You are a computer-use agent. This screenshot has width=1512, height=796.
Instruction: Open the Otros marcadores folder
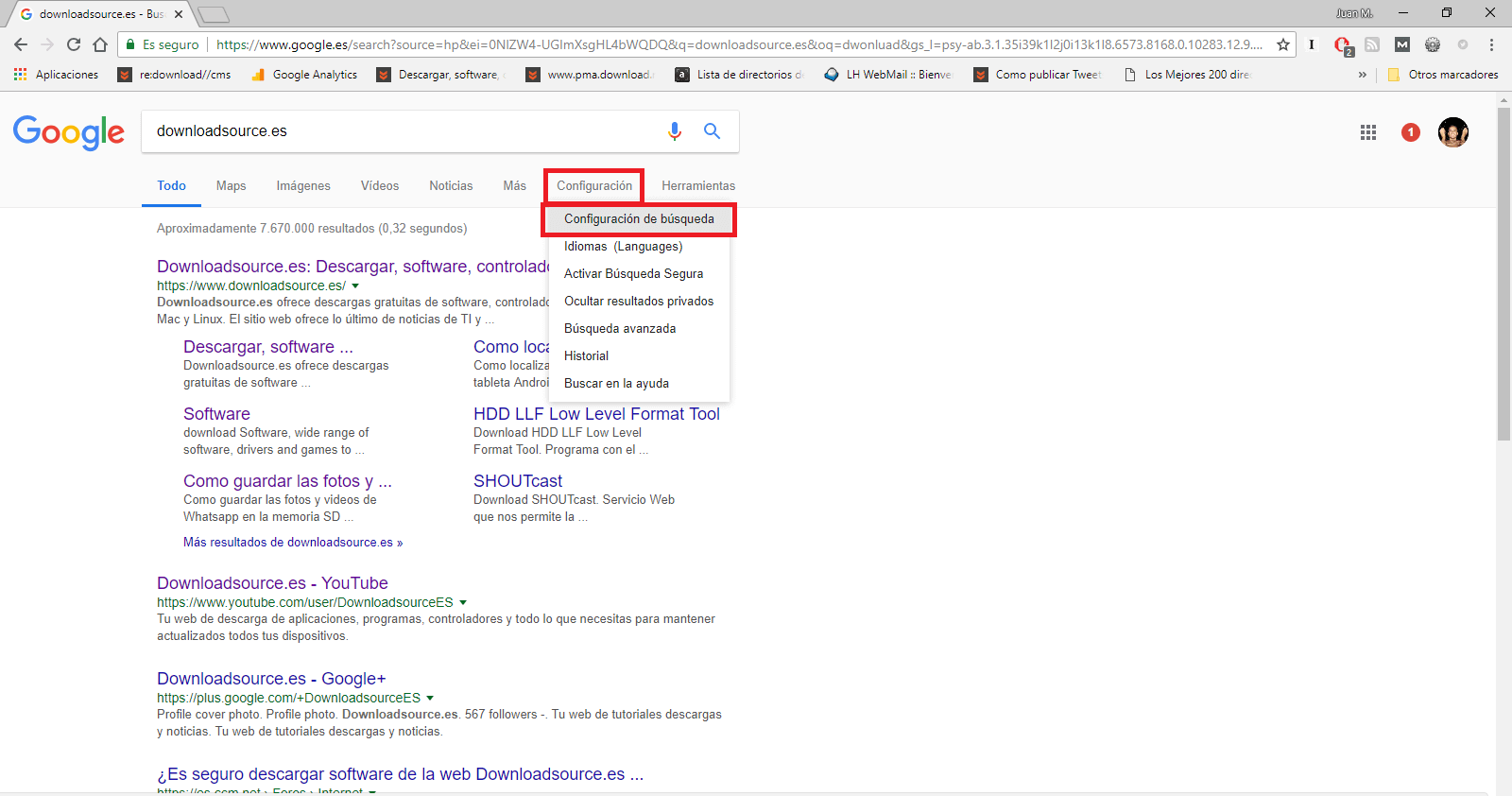pos(1442,75)
